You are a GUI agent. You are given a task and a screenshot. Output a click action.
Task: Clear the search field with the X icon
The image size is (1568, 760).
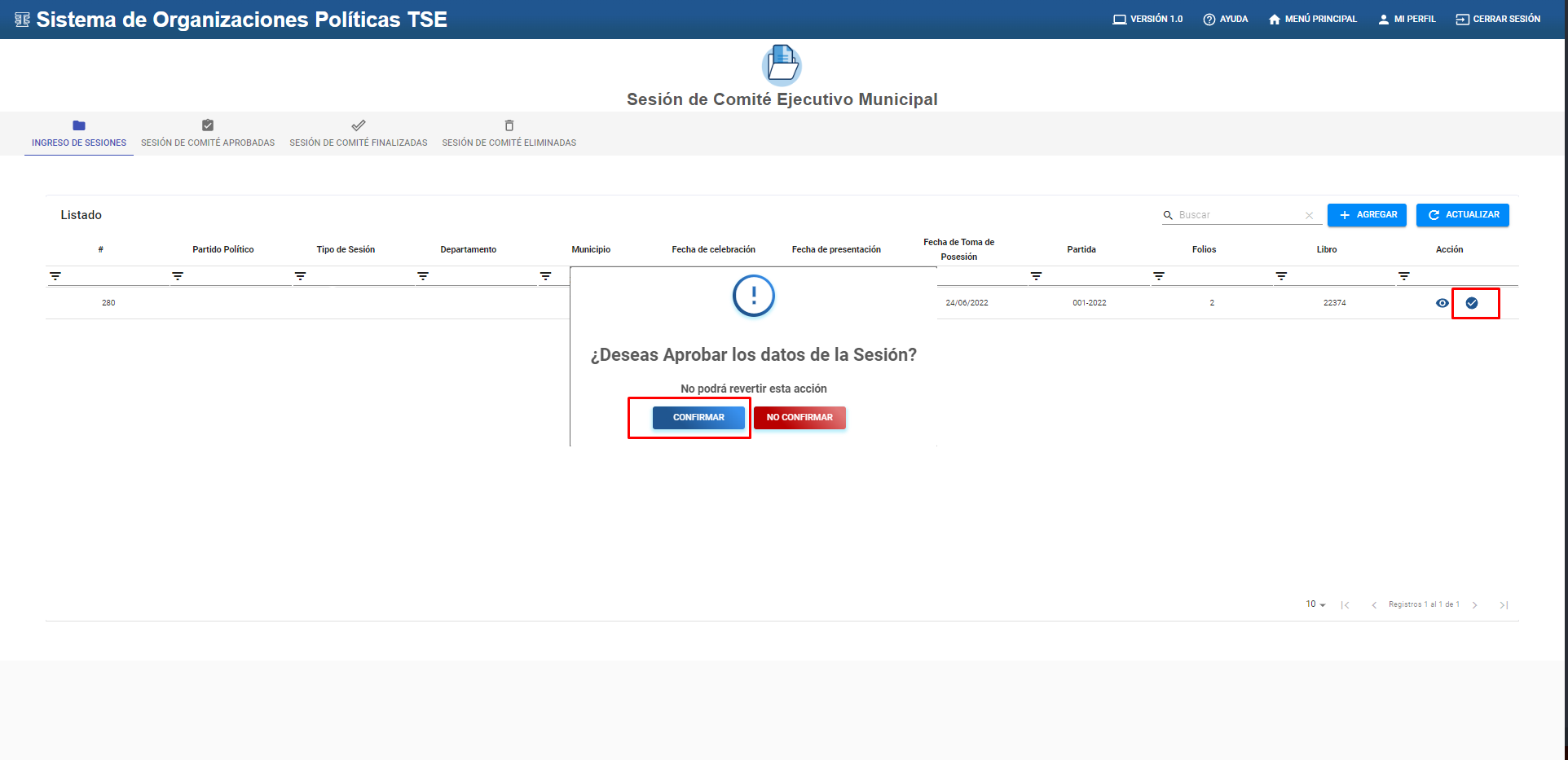click(1309, 215)
